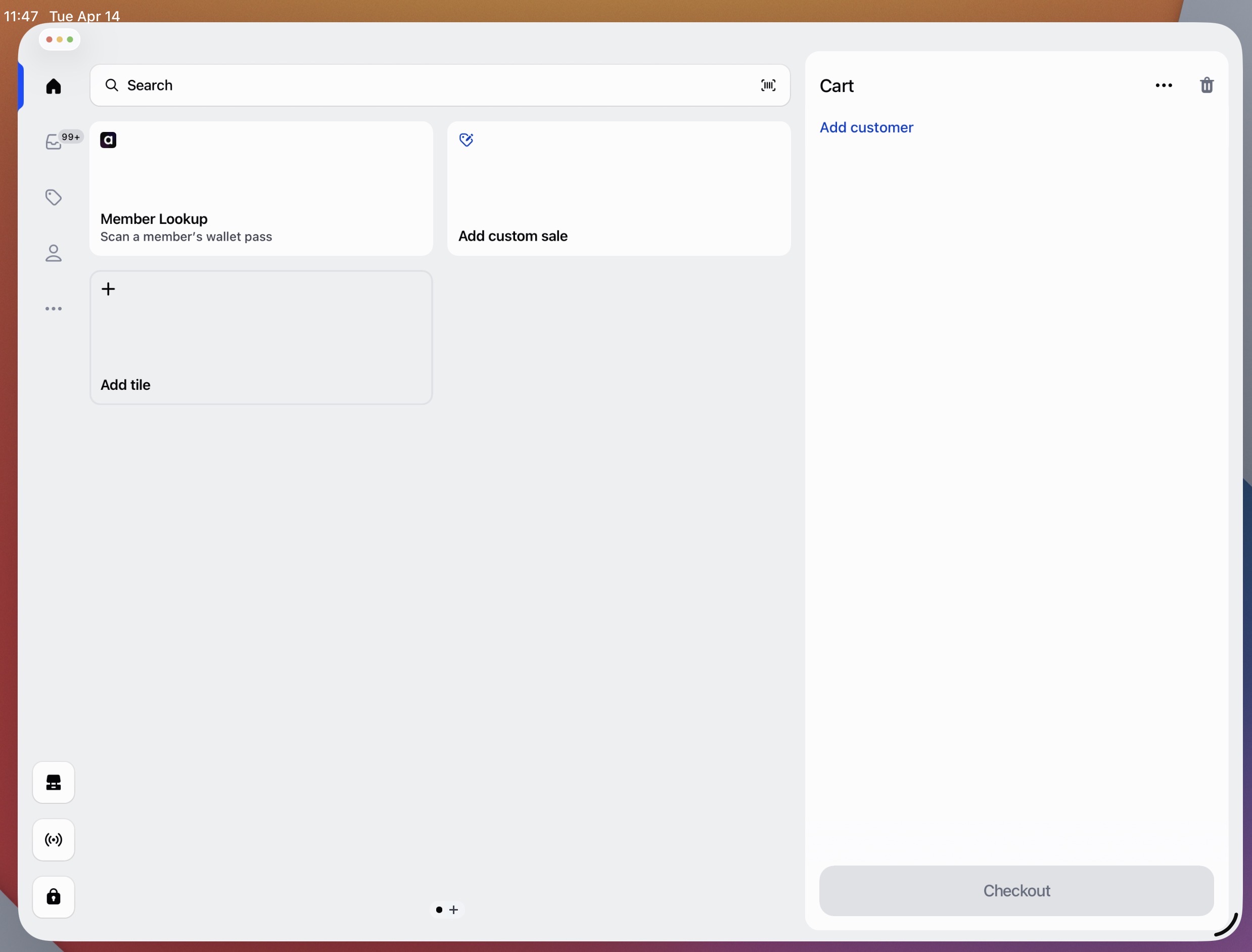Open the card reader hardware icon

[x=53, y=783]
